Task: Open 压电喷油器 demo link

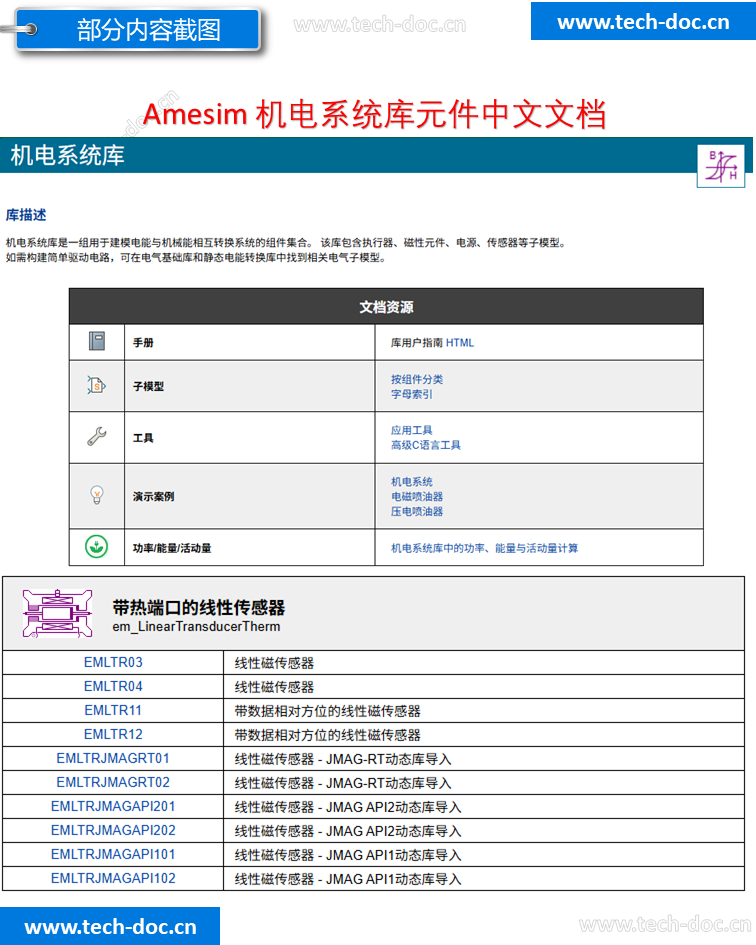Action: (417, 512)
